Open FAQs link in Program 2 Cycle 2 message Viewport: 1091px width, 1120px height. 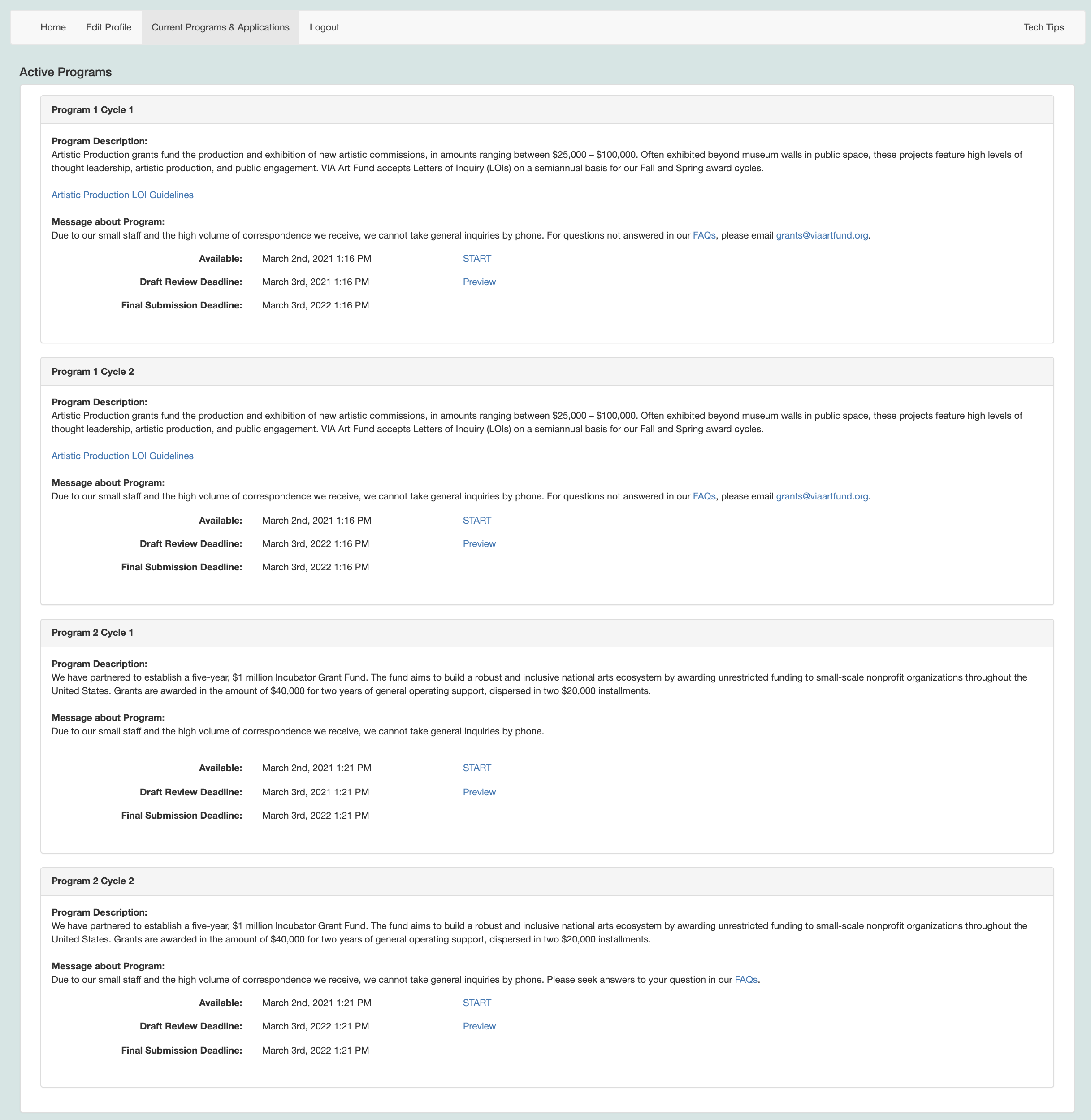tap(746, 980)
